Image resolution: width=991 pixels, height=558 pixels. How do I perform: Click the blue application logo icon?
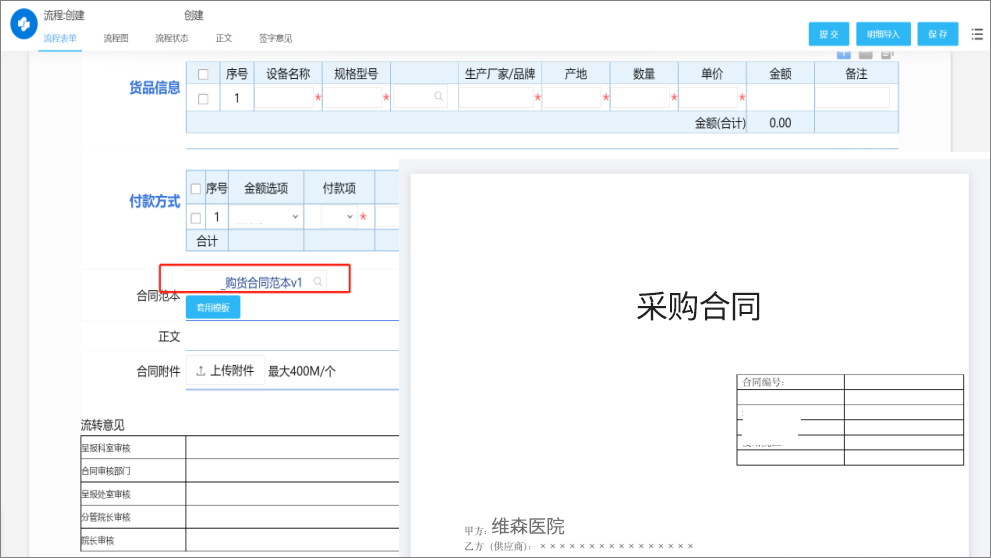pyautogui.click(x=24, y=24)
